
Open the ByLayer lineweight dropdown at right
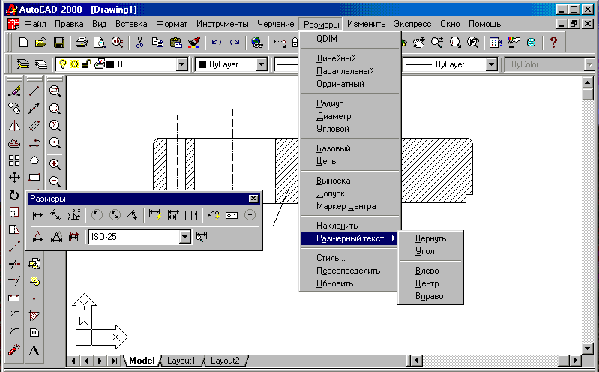click(491, 65)
